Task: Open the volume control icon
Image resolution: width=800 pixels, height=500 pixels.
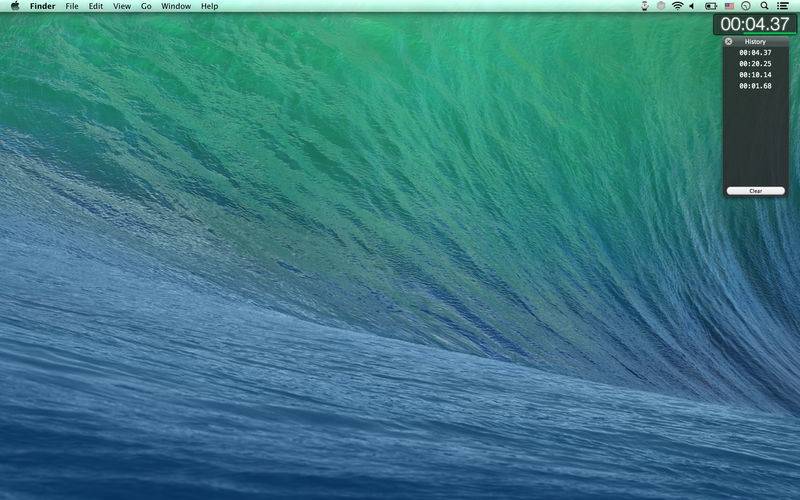Action: click(692, 6)
